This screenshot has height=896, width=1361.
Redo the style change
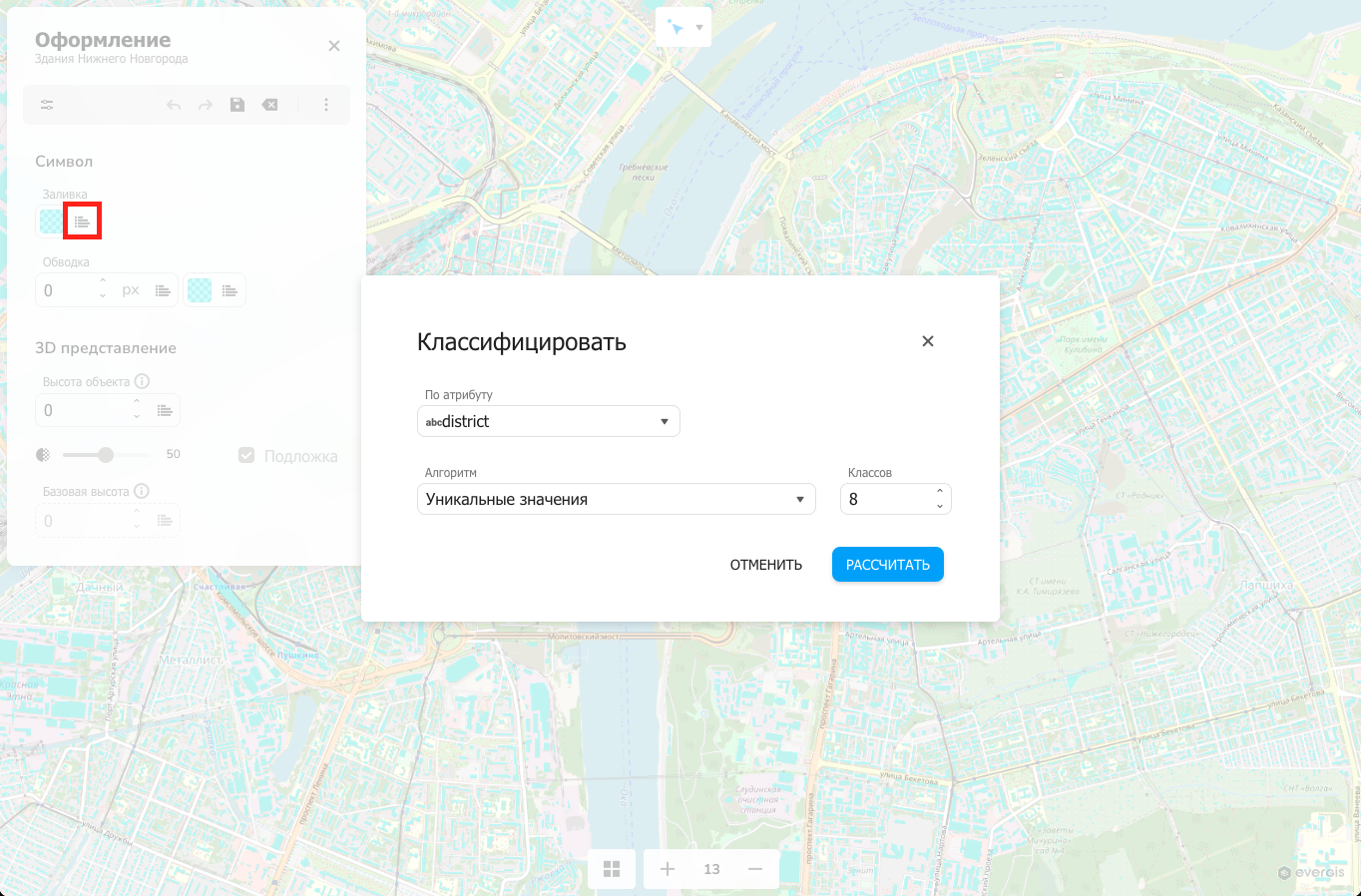click(x=206, y=105)
